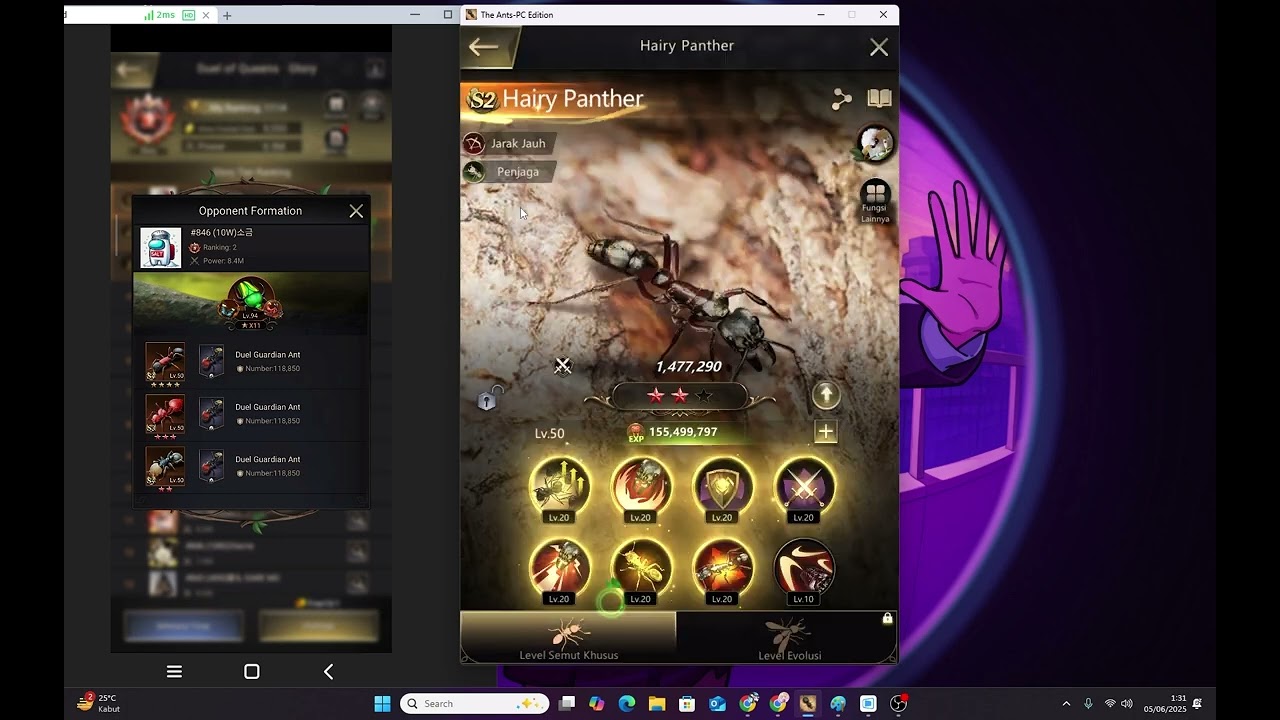This screenshot has height=720, width=1280.
Task: Click the two-star rating bar under 1,477,290
Action: point(680,396)
